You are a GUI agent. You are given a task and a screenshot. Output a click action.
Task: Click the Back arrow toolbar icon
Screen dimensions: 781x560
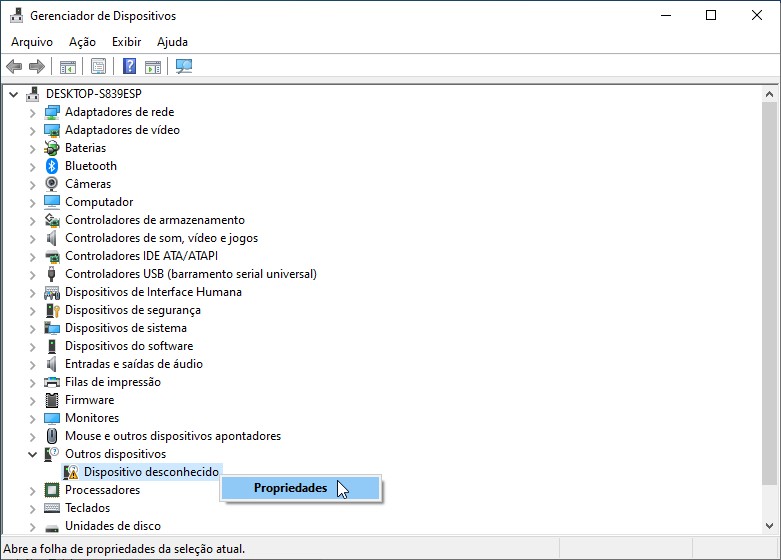pos(14,66)
